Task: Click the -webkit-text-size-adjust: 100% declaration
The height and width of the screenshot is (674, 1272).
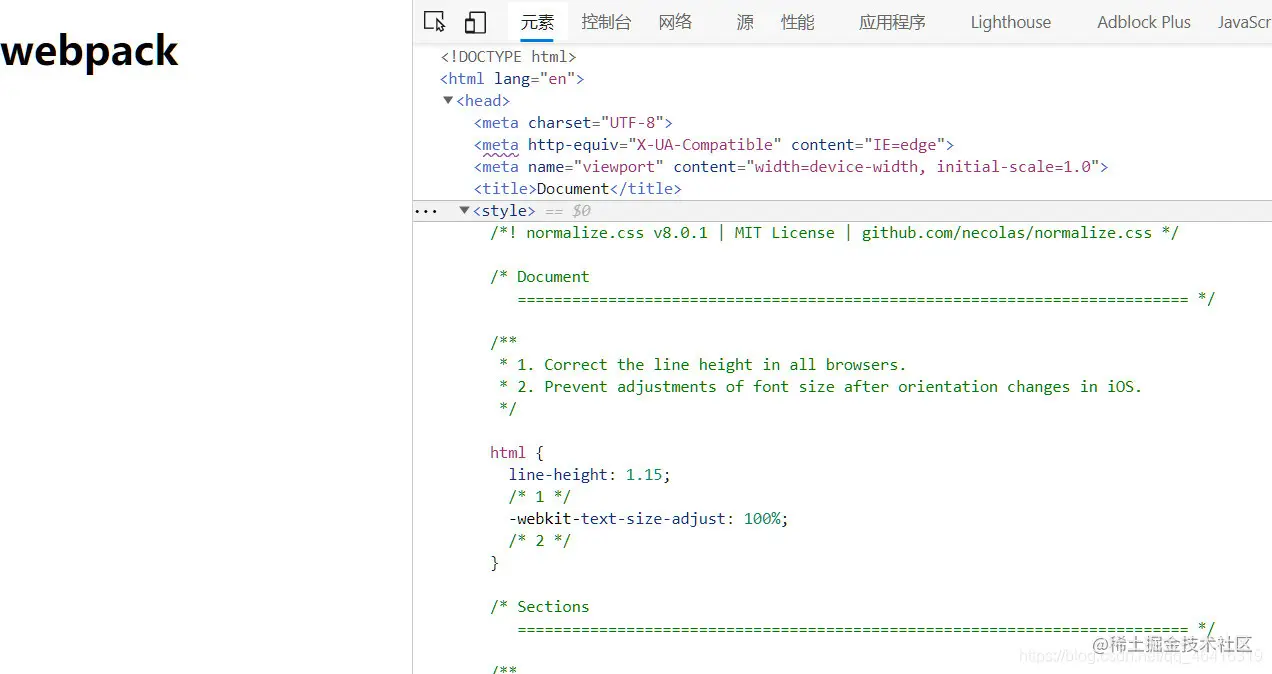Action: tap(649, 519)
